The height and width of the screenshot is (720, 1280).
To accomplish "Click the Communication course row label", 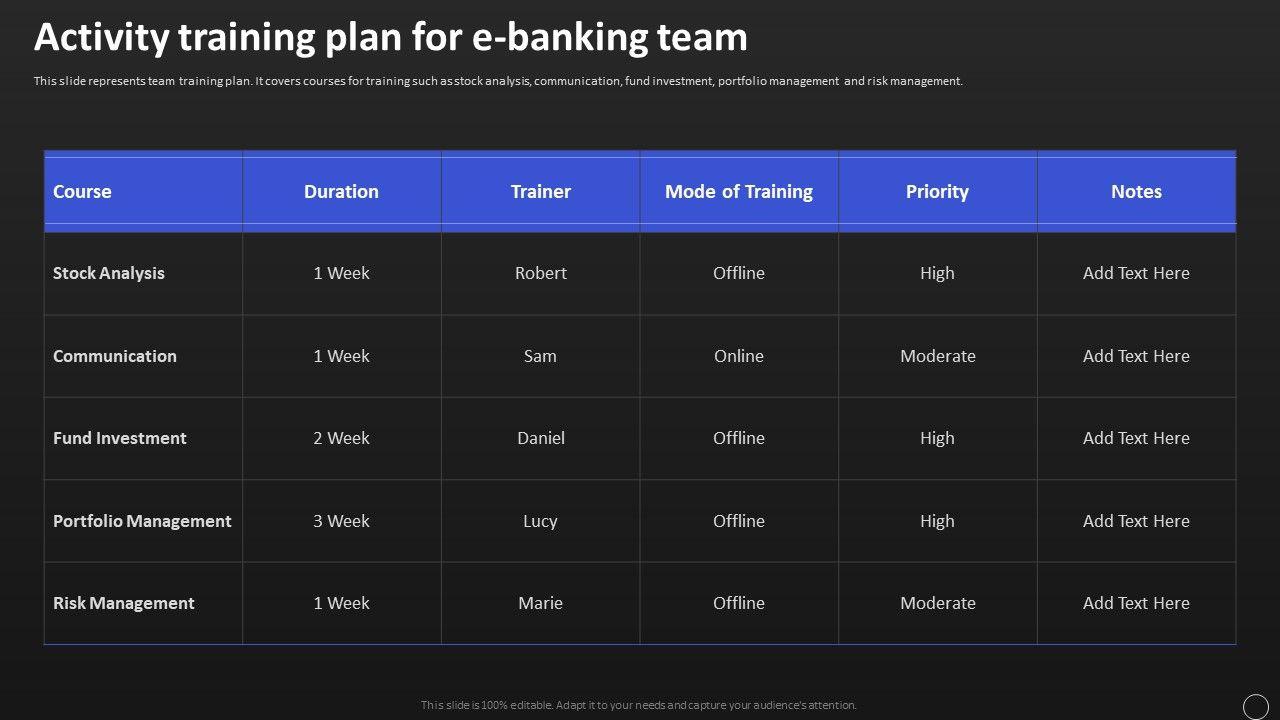I will coord(115,356).
